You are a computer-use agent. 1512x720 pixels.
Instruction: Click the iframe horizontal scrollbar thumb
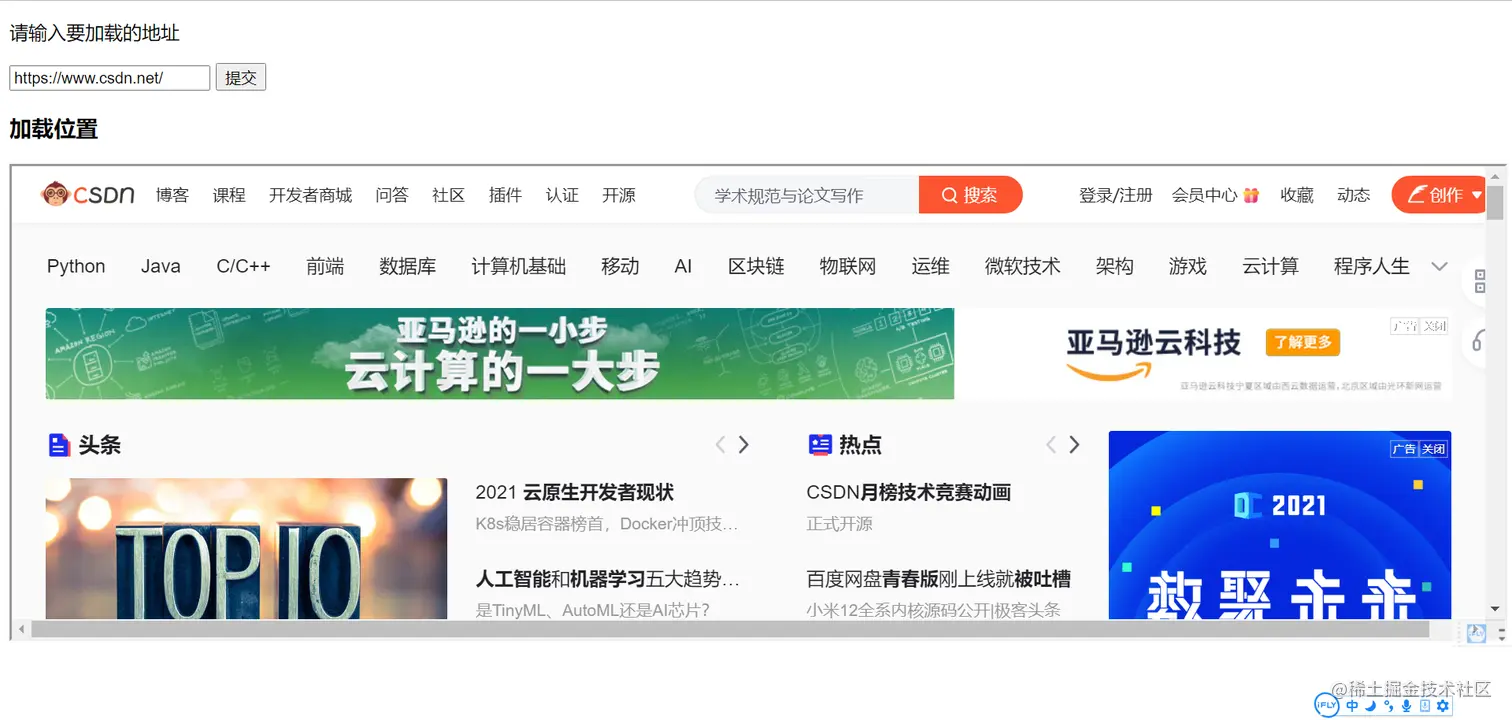730,630
